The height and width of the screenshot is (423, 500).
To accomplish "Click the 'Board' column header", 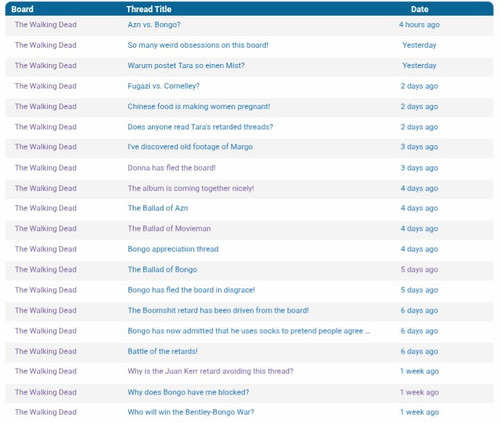I will click(22, 9).
